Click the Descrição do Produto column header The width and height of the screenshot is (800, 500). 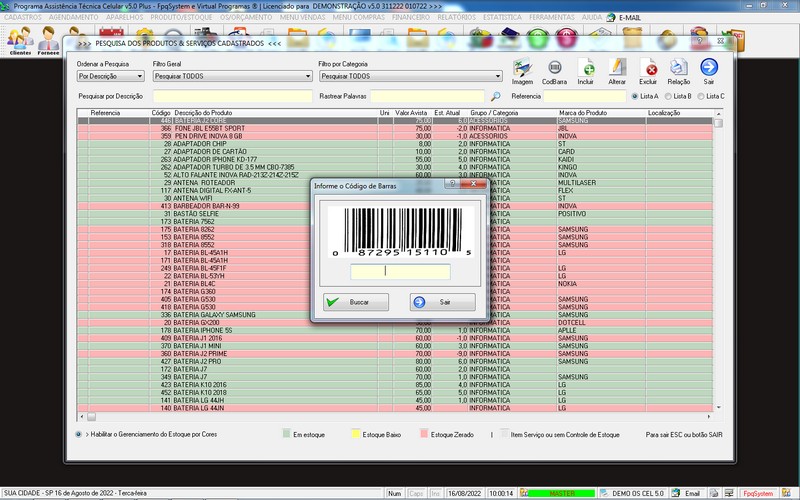[x=203, y=113]
